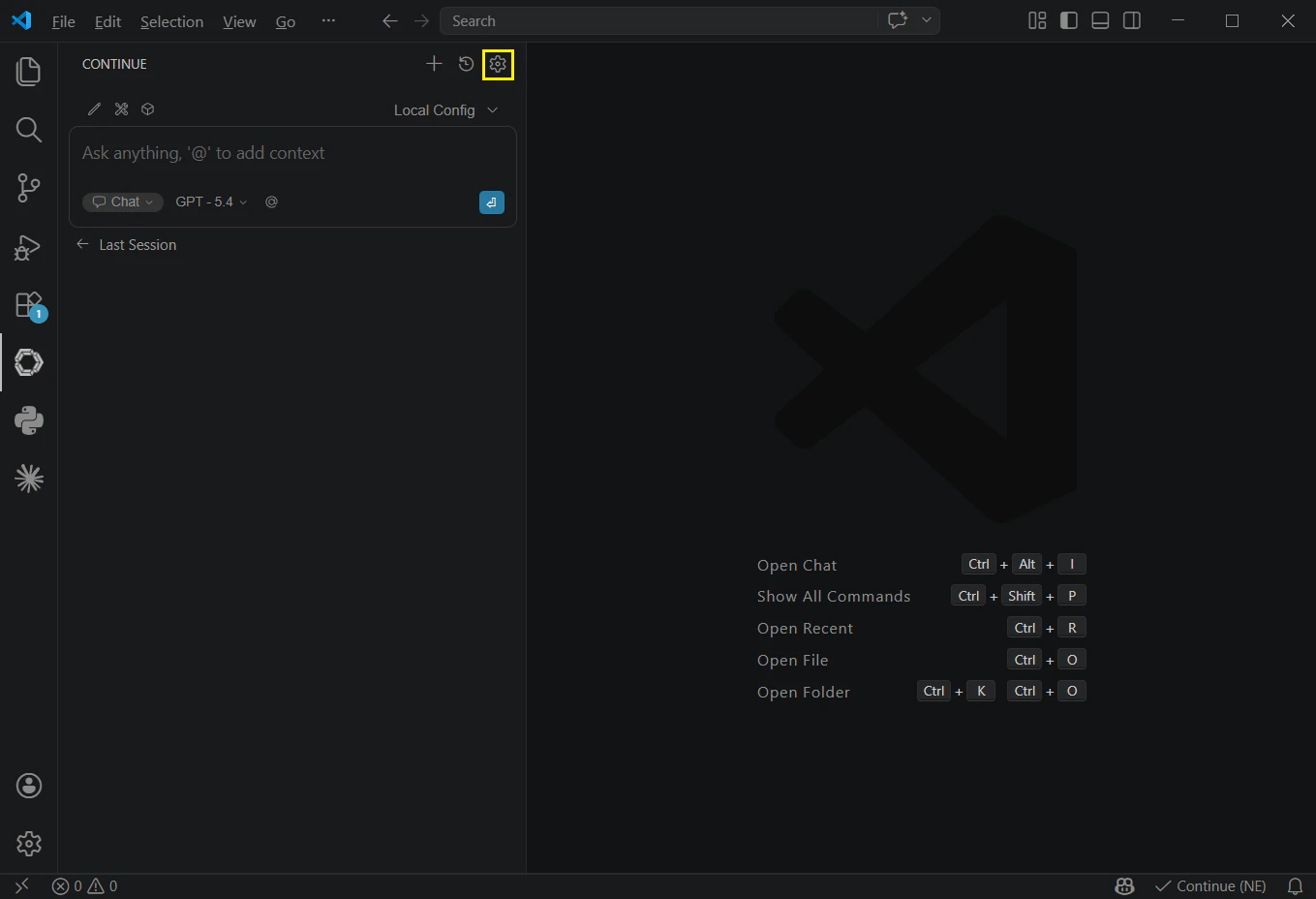Click Continue (NE) status bar entry
This screenshot has width=1316, height=899.
[x=1210, y=886]
